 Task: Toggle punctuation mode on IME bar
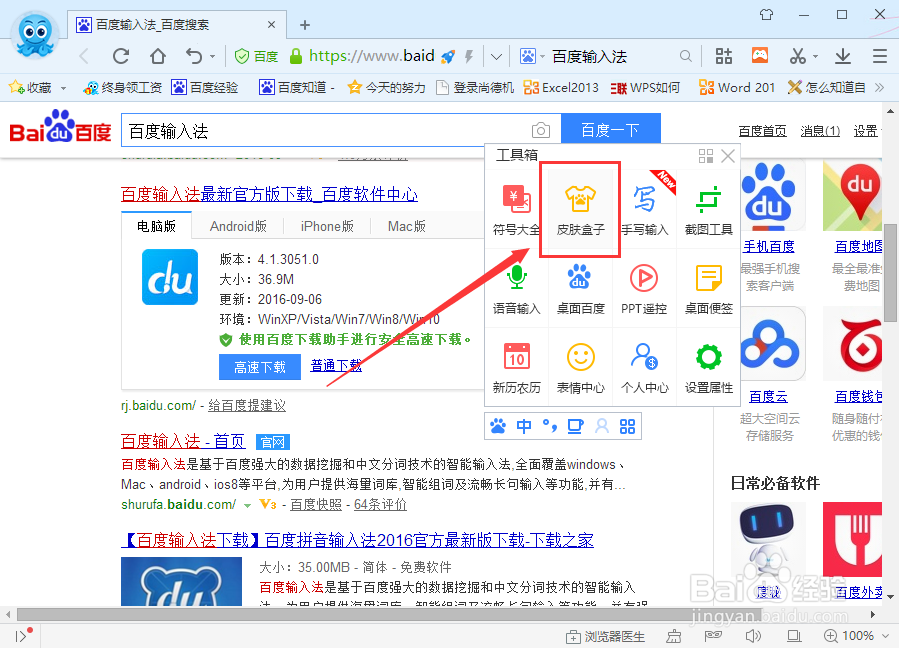point(550,426)
